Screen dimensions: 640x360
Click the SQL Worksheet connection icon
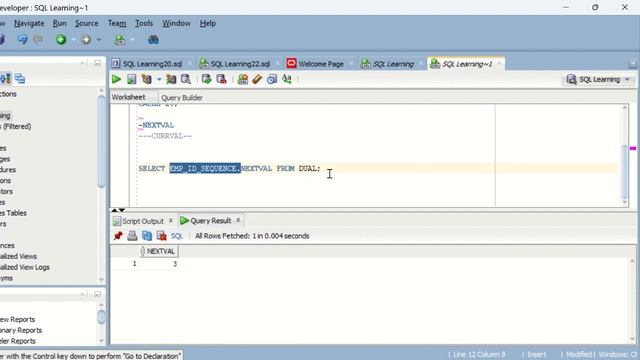(x=120, y=40)
